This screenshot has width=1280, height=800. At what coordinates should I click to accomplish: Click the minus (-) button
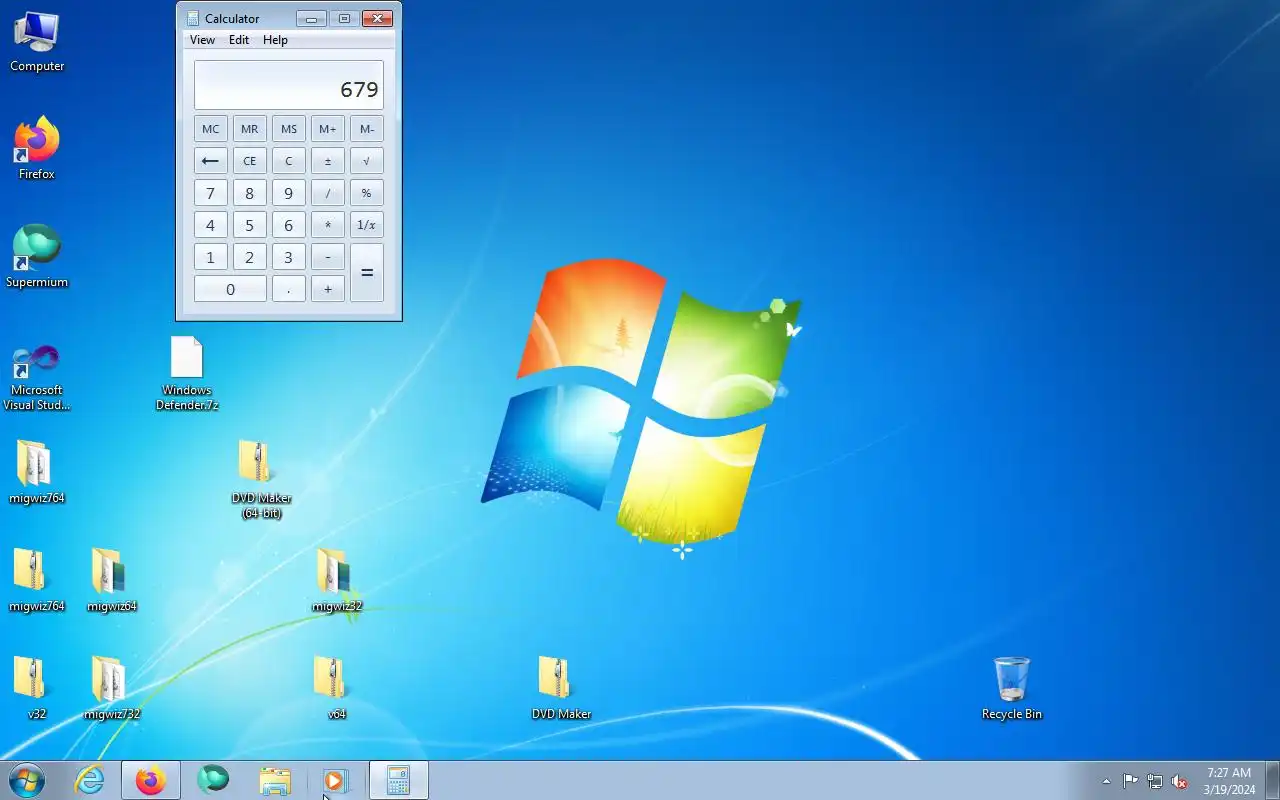327,257
